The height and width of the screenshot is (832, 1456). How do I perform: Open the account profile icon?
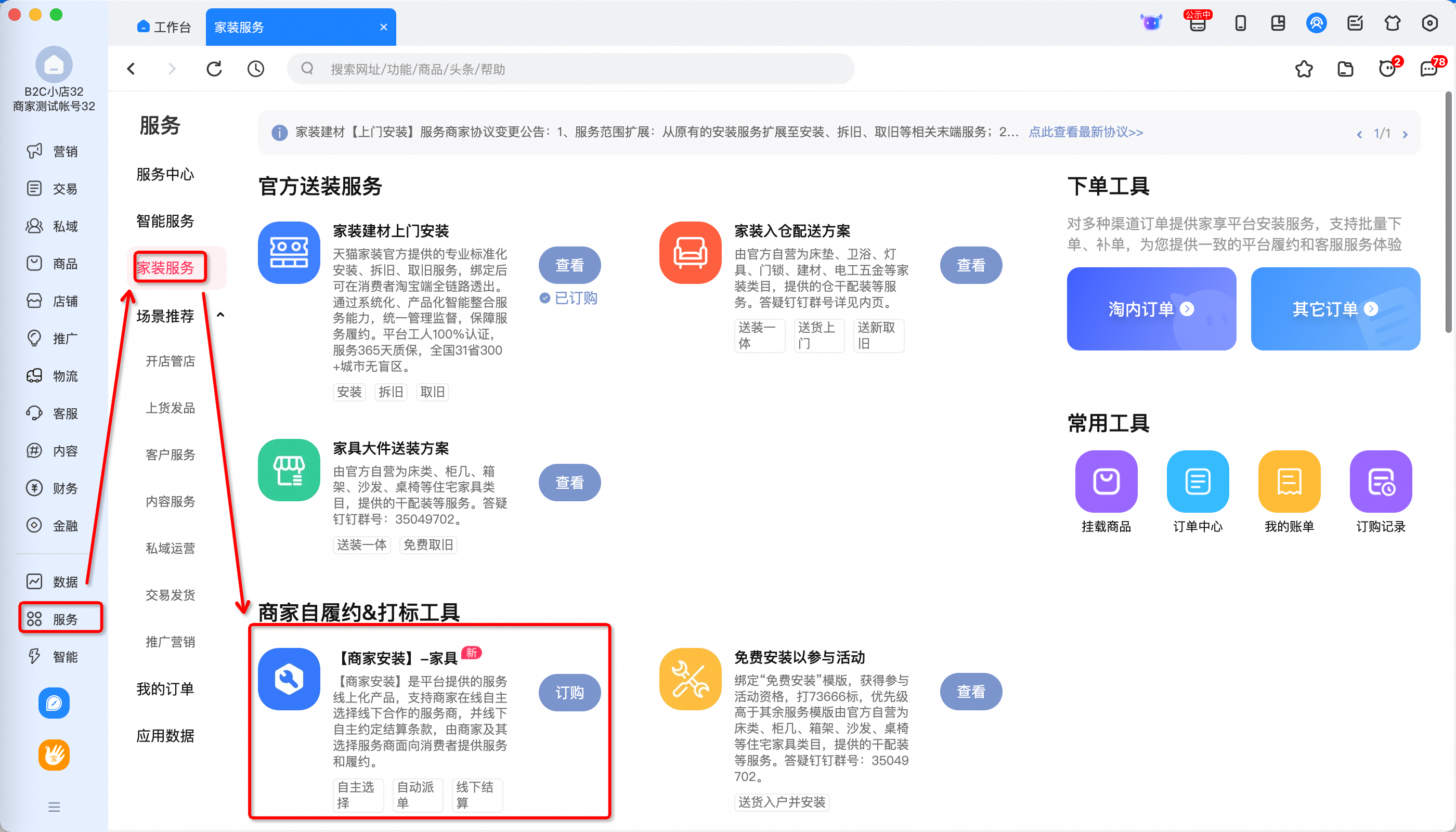(x=1316, y=23)
